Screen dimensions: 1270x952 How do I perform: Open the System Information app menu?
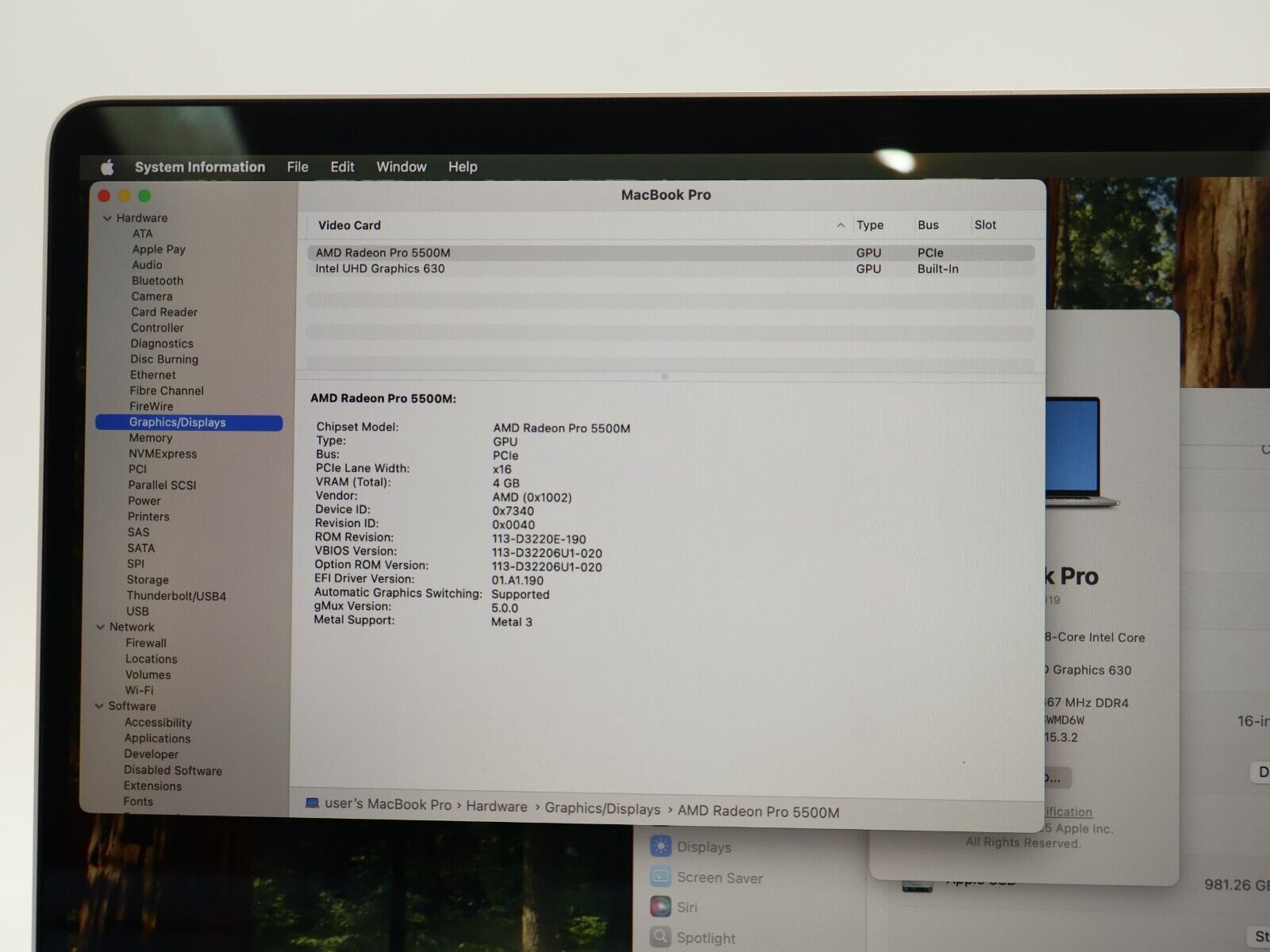200,167
